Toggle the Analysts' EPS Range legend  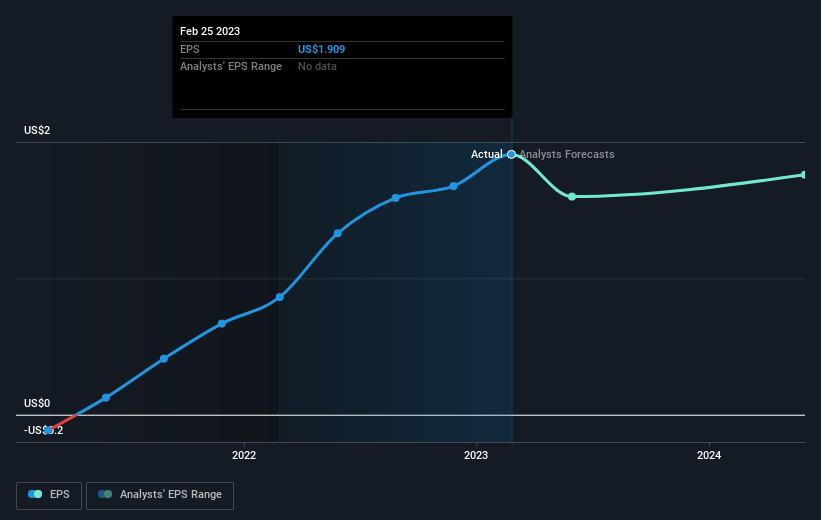coord(160,495)
